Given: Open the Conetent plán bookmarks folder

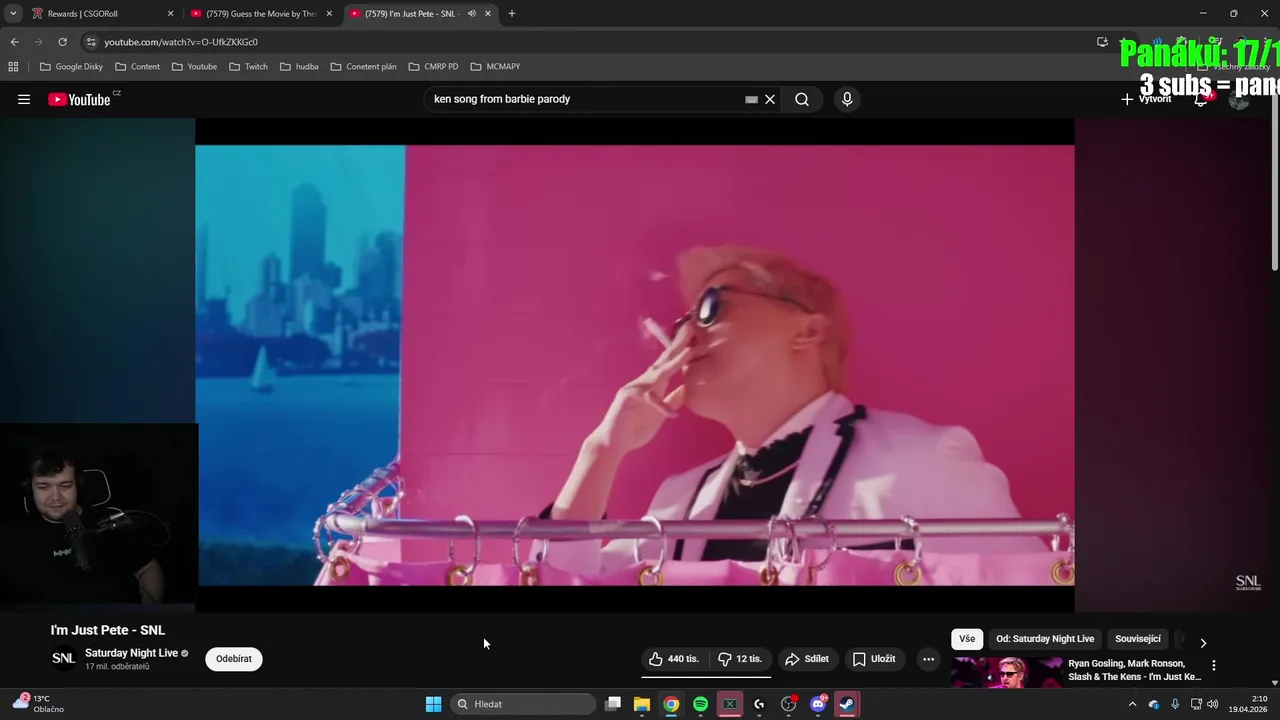Looking at the screenshot, I should coord(364,67).
